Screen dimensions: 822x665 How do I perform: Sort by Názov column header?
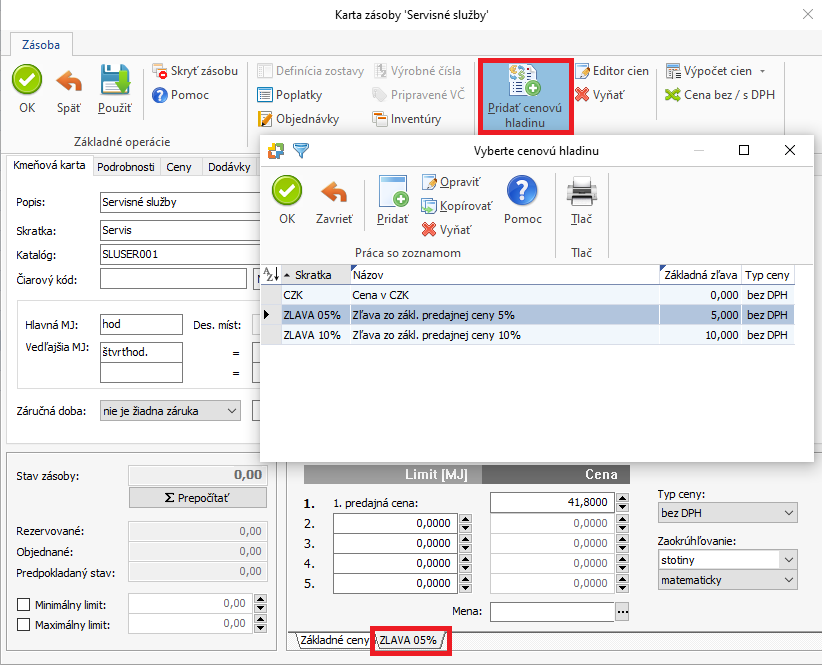[504, 275]
